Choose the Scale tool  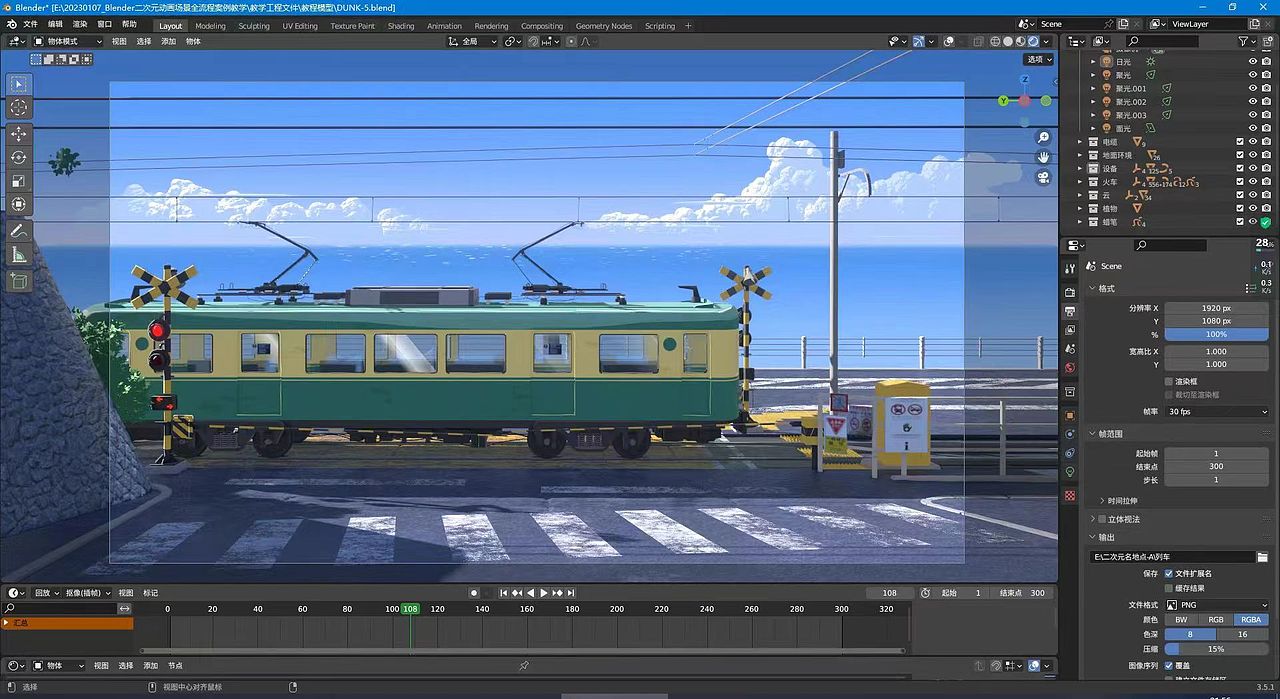click(19, 181)
